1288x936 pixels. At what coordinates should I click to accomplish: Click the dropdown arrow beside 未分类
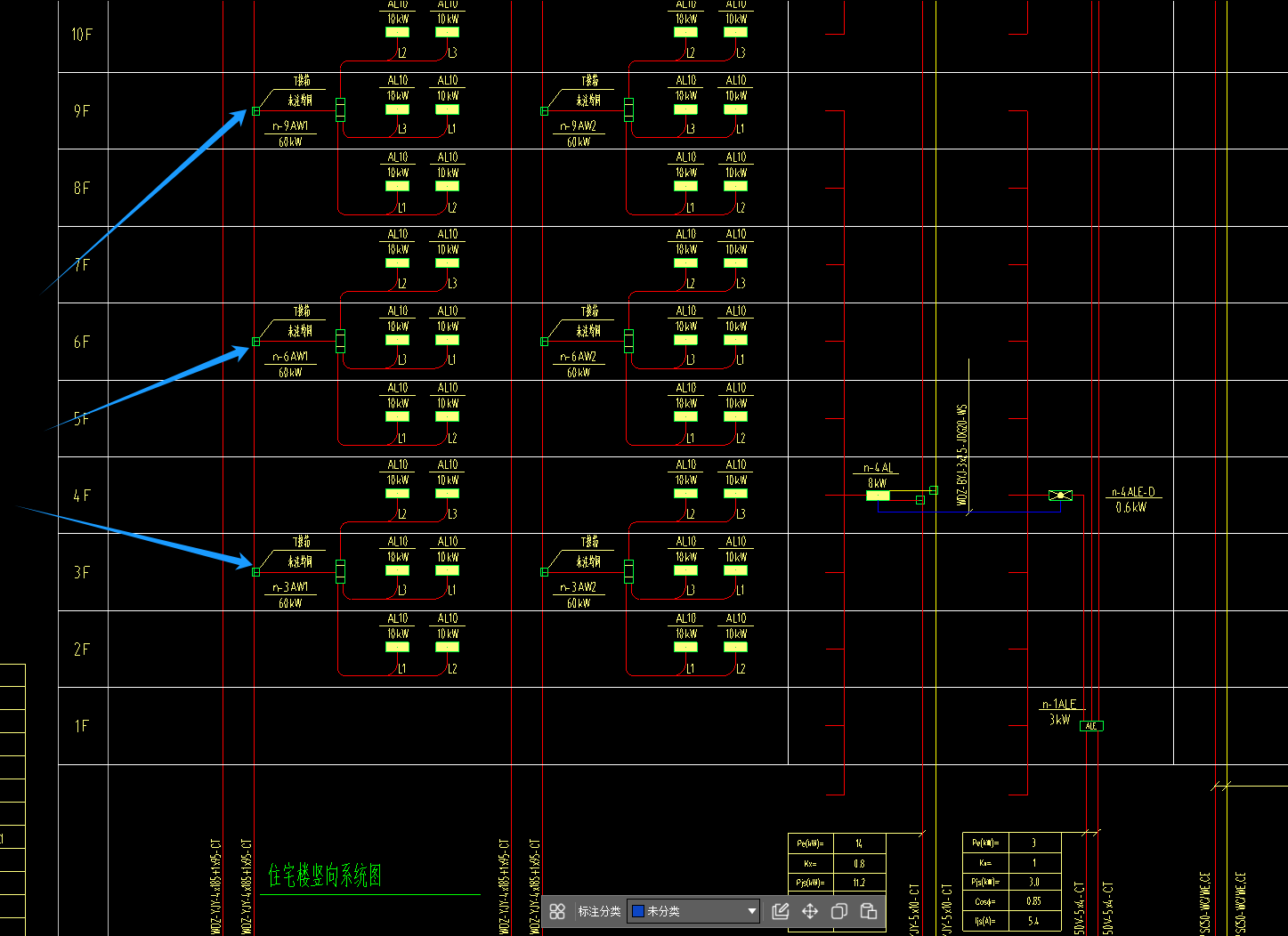(x=751, y=911)
